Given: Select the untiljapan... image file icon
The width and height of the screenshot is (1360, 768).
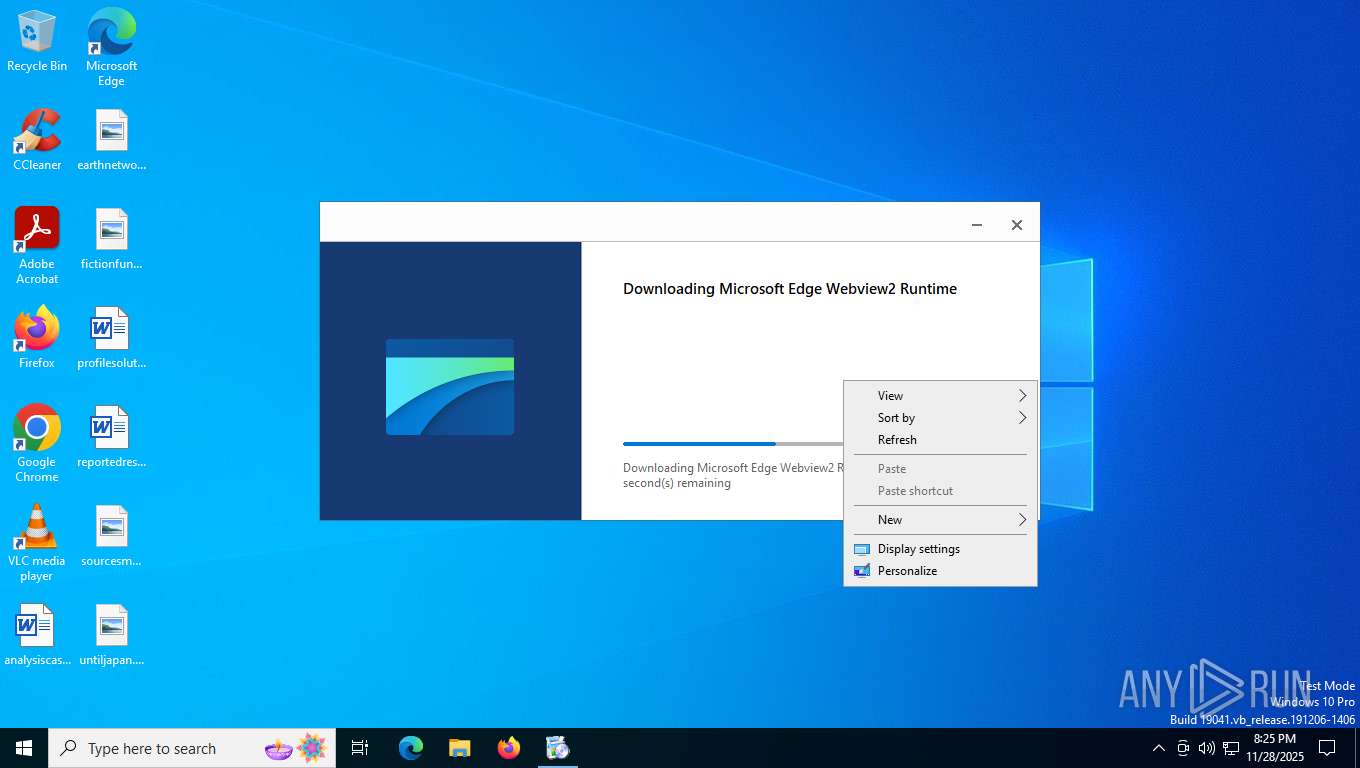Looking at the screenshot, I should [x=111, y=635].
